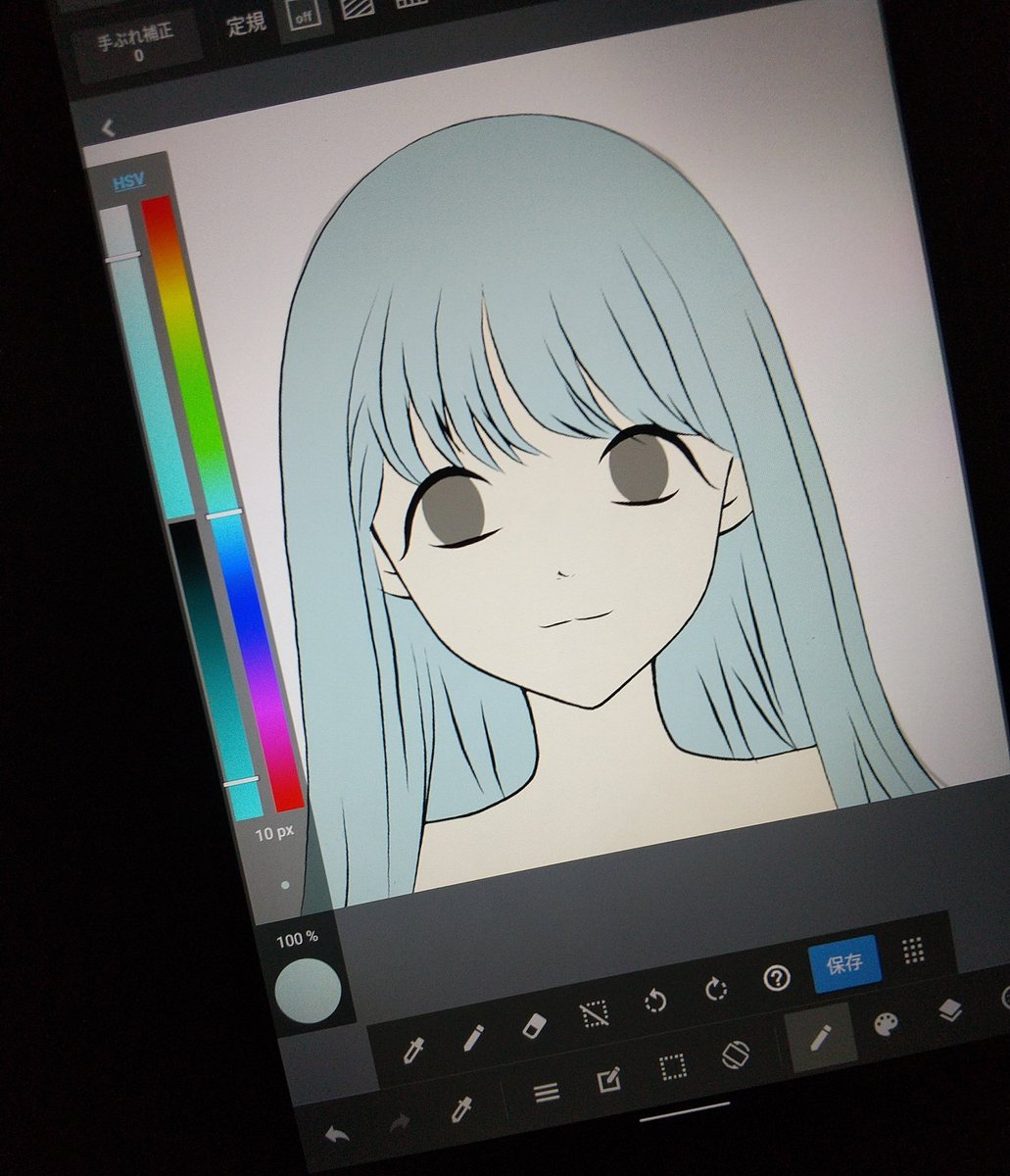Image resolution: width=1010 pixels, height=1176 pixels.
Task: Select the hatched parallel-line ruler icon
Action: click(x=357, y=9)
